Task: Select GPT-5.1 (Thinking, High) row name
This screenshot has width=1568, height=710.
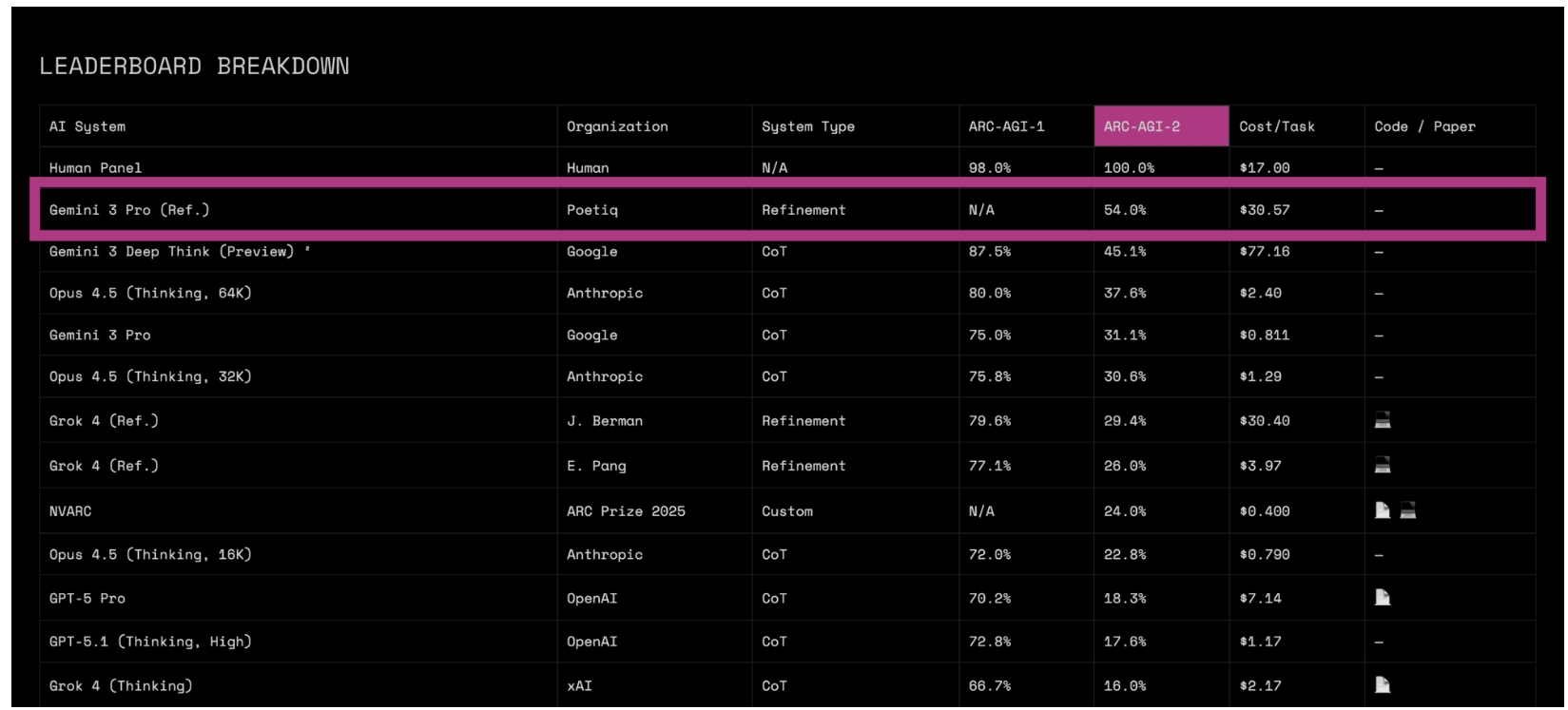Action: pos(150,642)
